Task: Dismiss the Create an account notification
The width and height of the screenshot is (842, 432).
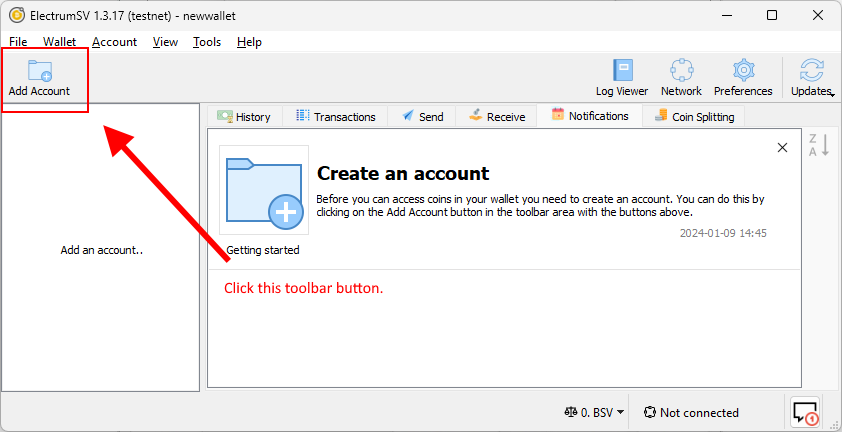Action: [x=782, y=148]
